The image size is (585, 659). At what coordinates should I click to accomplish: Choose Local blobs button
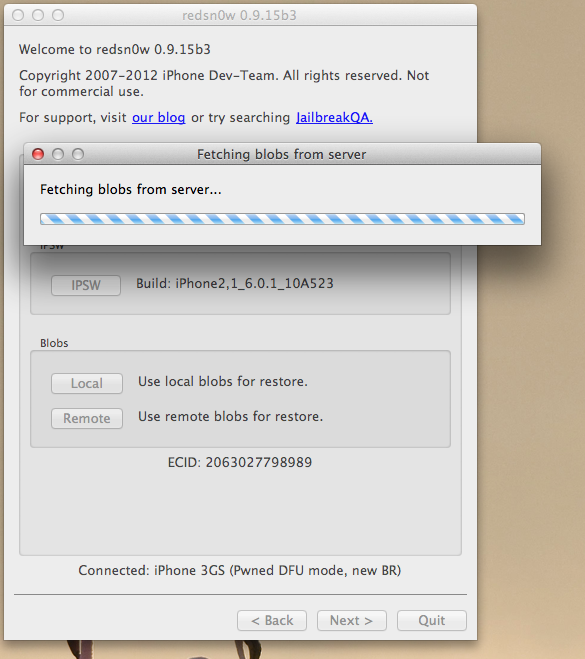87,383
